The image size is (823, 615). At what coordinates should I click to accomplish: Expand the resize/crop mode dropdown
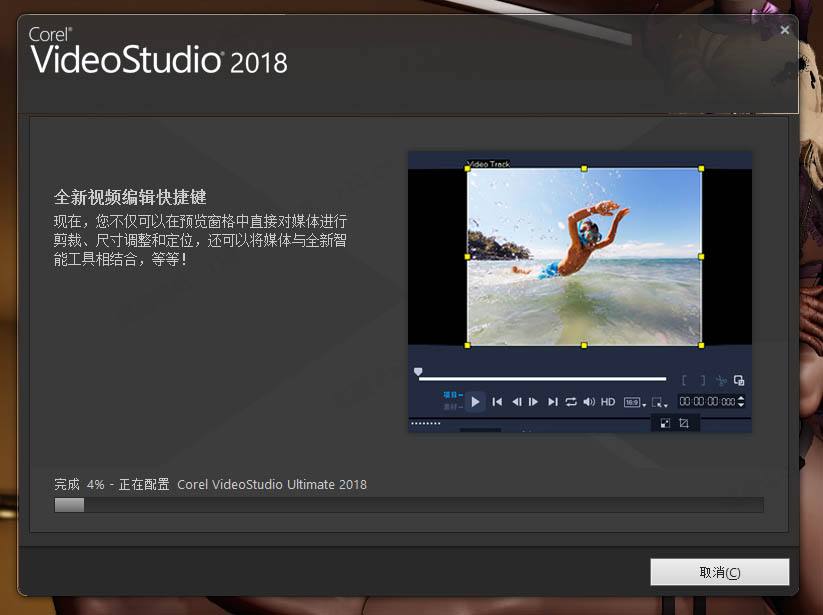tap(659, 402)
